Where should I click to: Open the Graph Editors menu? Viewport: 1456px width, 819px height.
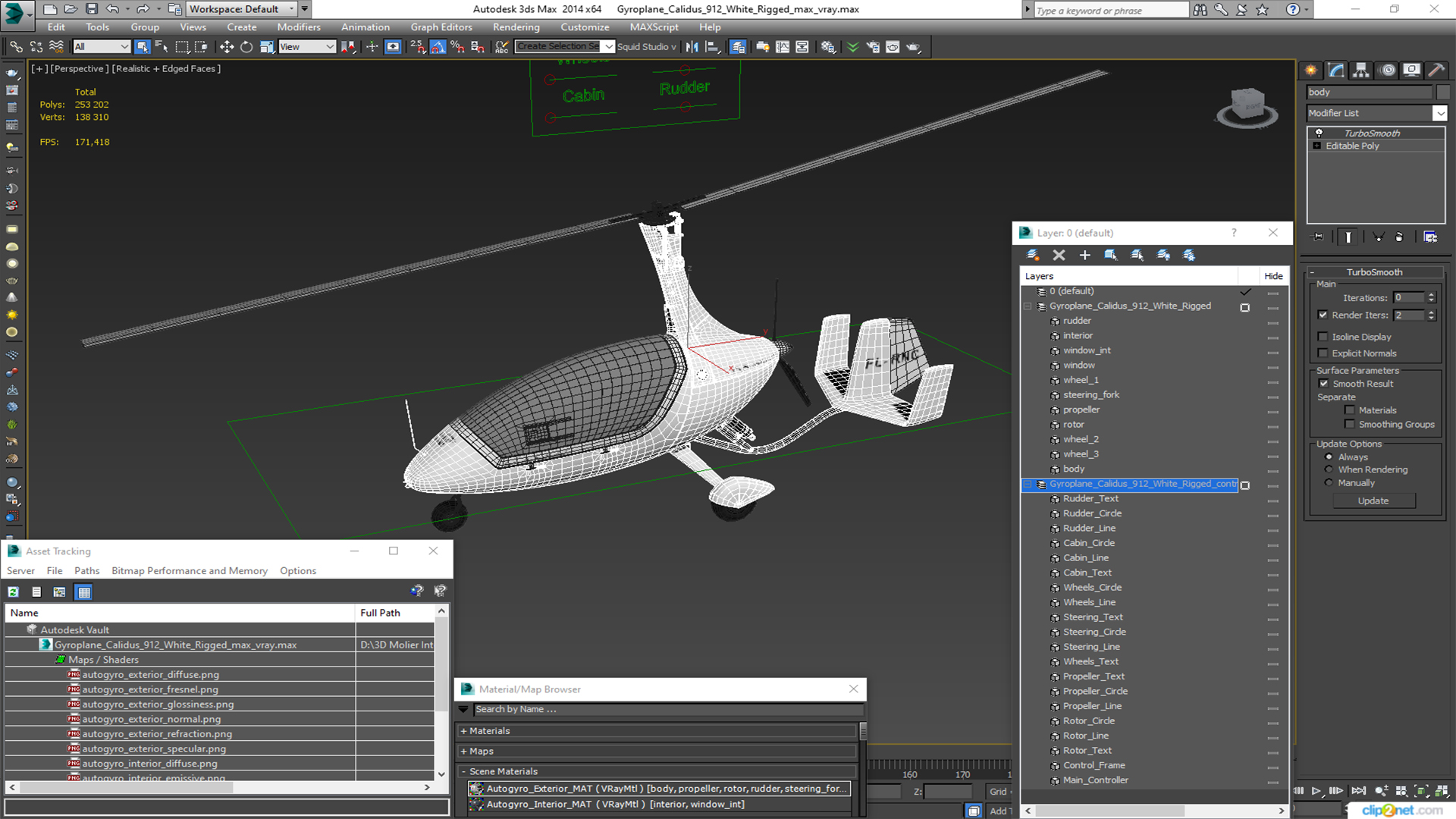point(441,27)
